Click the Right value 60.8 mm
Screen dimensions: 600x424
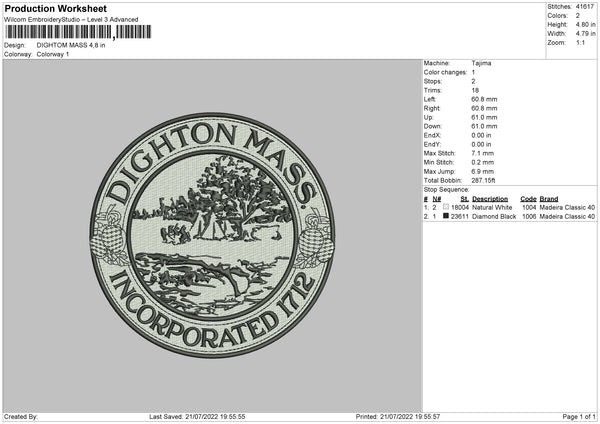[x=484, y=109]
